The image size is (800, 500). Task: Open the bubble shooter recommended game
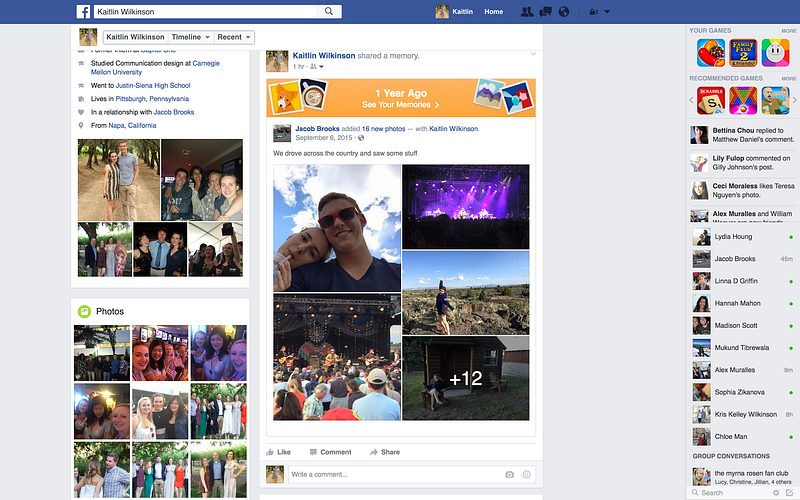click(x=743, y=101)
